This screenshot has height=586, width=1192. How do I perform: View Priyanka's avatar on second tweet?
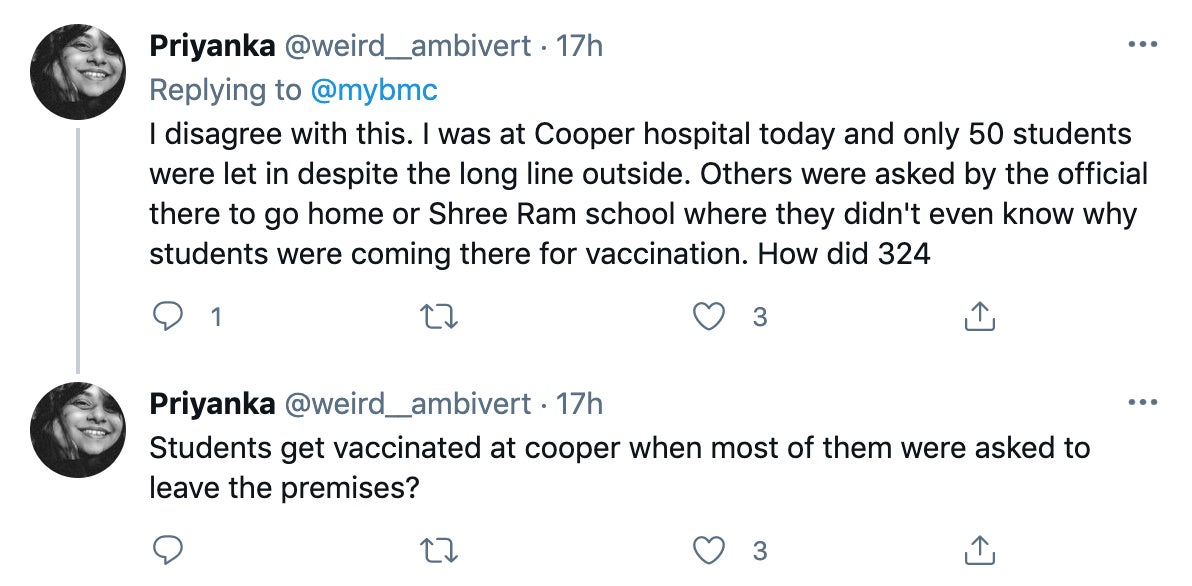[77, 429]
